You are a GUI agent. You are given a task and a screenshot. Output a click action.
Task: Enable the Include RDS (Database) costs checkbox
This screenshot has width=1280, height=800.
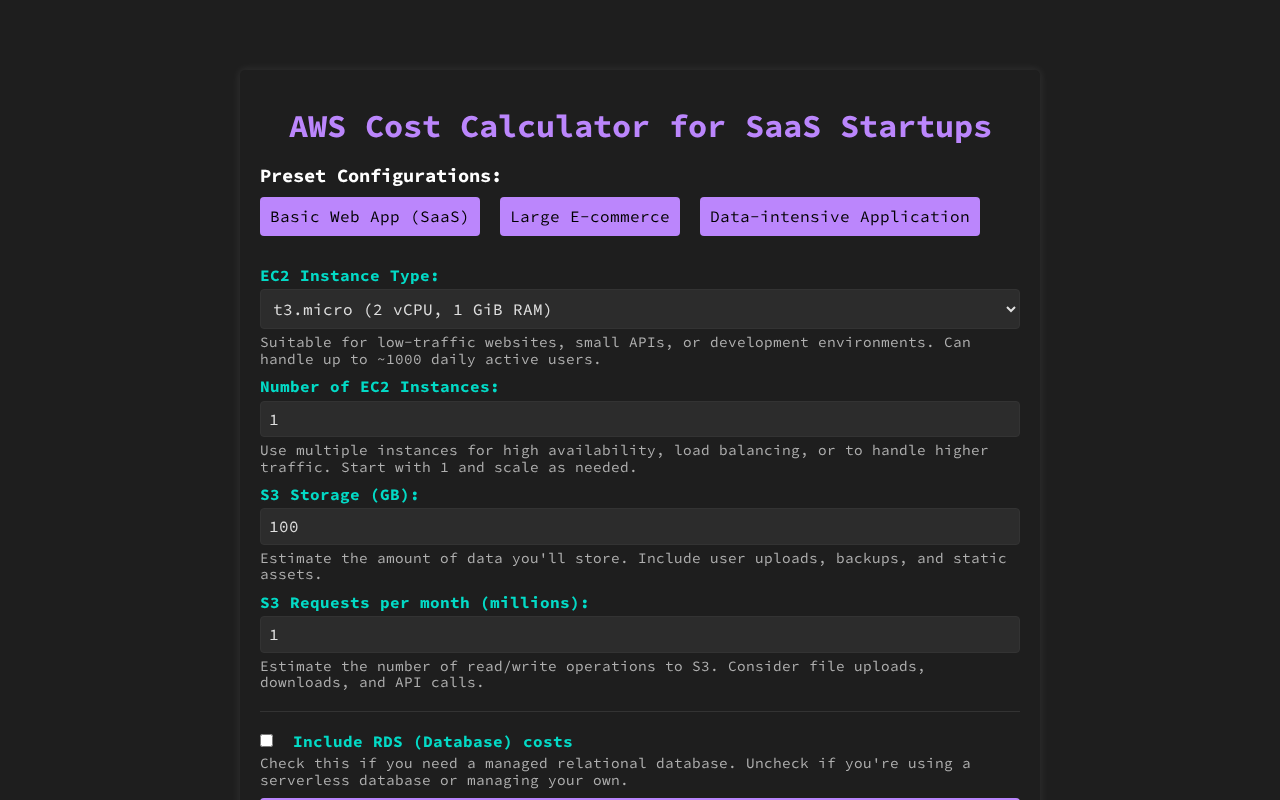tap(266, 741)
